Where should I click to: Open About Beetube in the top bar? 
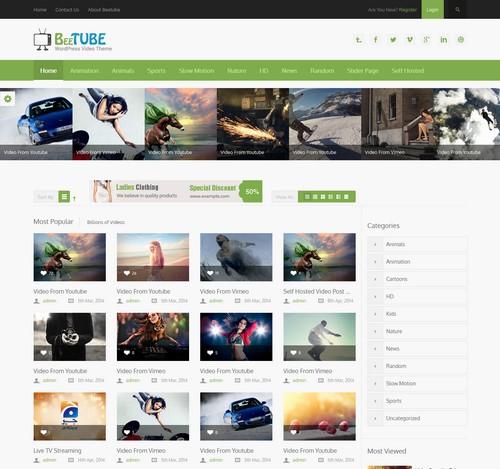coord(104,10)
